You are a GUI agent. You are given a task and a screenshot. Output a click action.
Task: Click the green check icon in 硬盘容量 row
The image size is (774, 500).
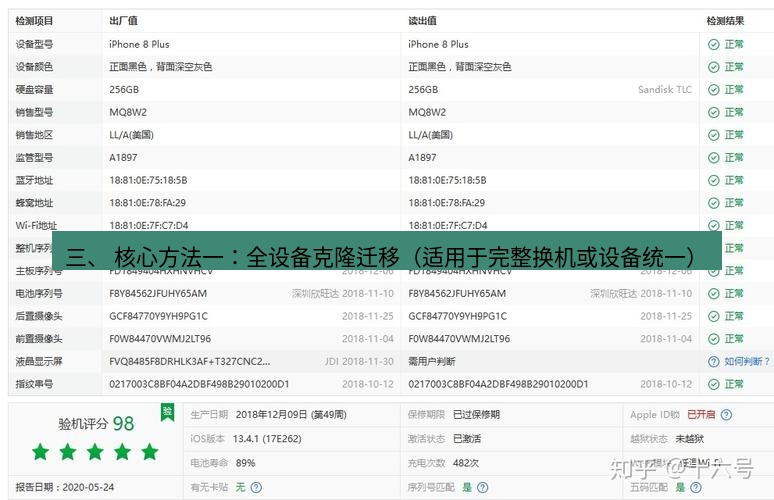pyautogui.click(x=713, y=90)
